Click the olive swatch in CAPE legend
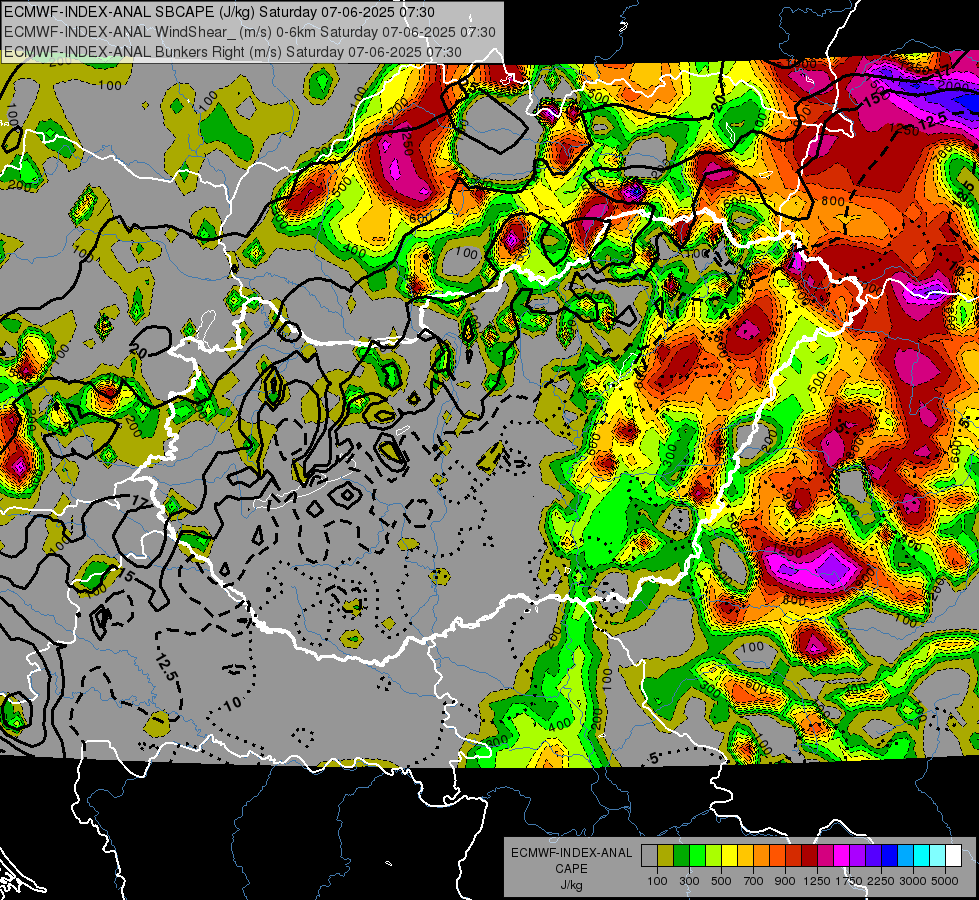This screenshot has height=900, width=979. (x=666, y=856)
